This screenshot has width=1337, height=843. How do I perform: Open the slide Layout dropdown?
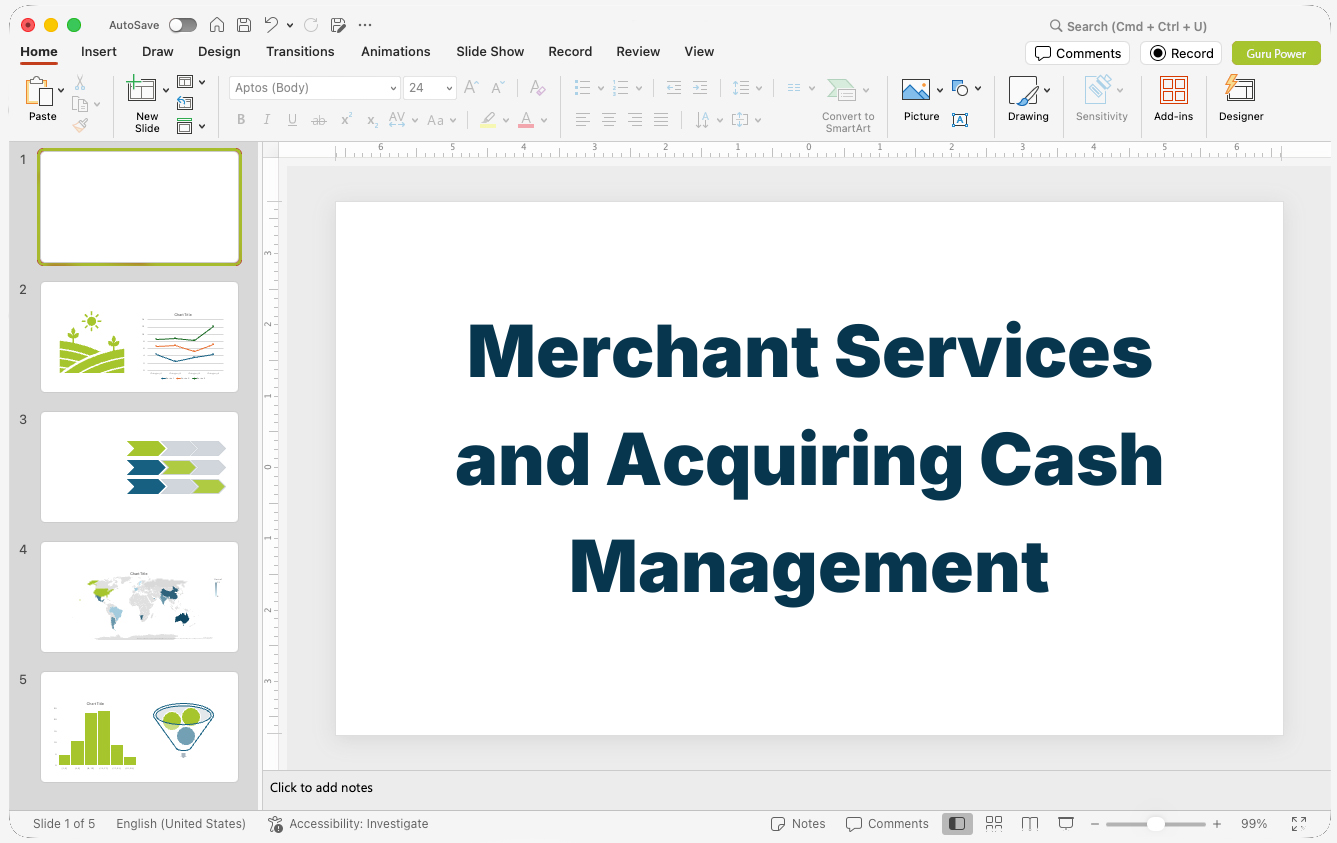click(191, 82)
